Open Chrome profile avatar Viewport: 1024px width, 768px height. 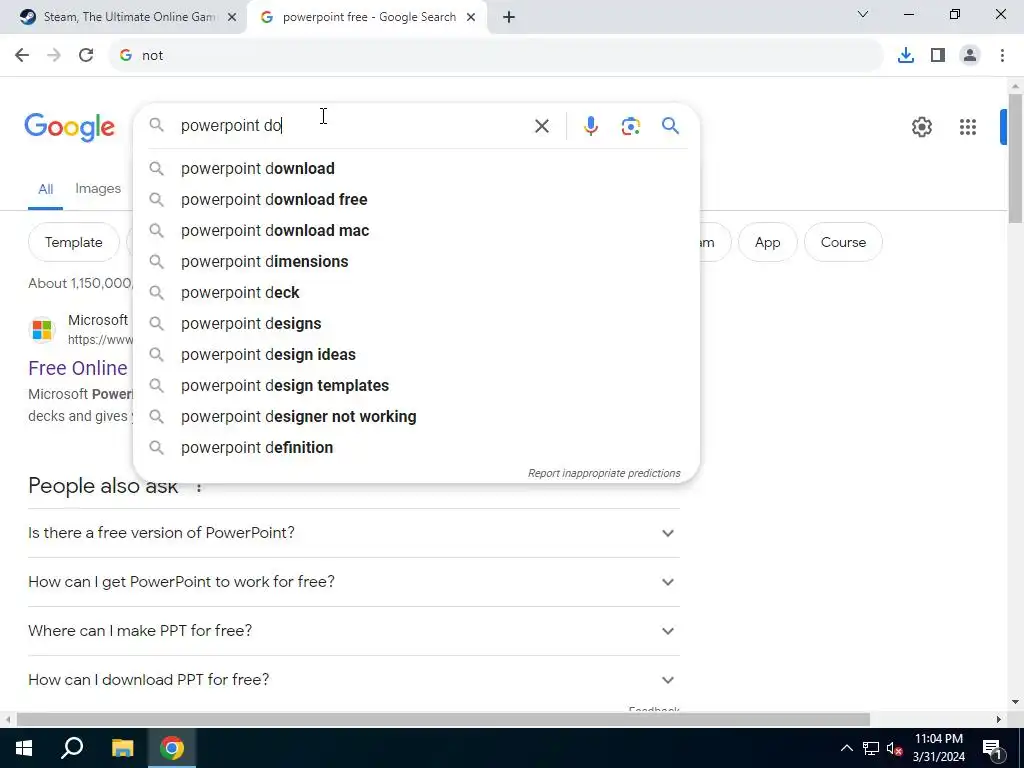[x=970, y=56]
